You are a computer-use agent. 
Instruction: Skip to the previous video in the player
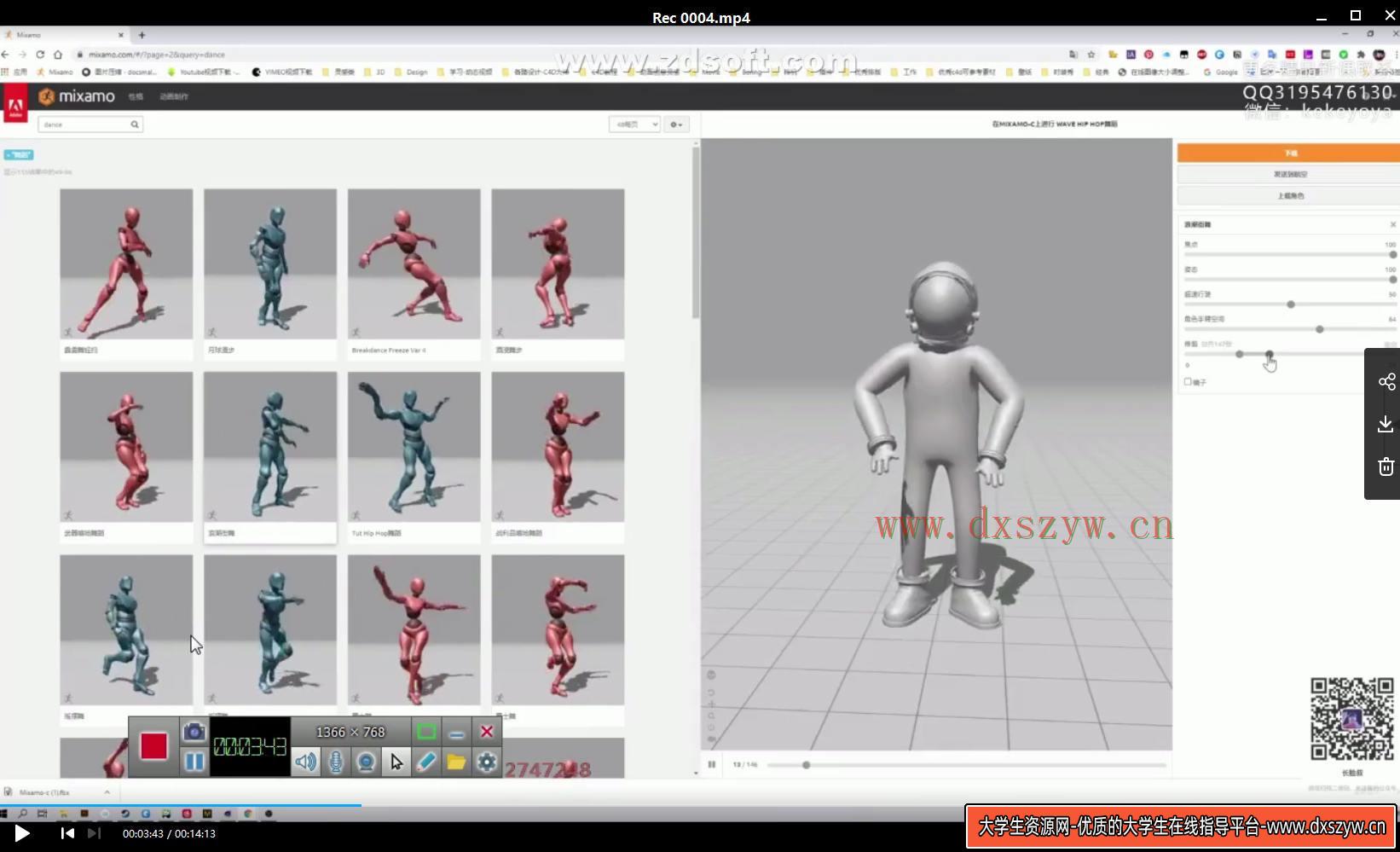[67, 833]
